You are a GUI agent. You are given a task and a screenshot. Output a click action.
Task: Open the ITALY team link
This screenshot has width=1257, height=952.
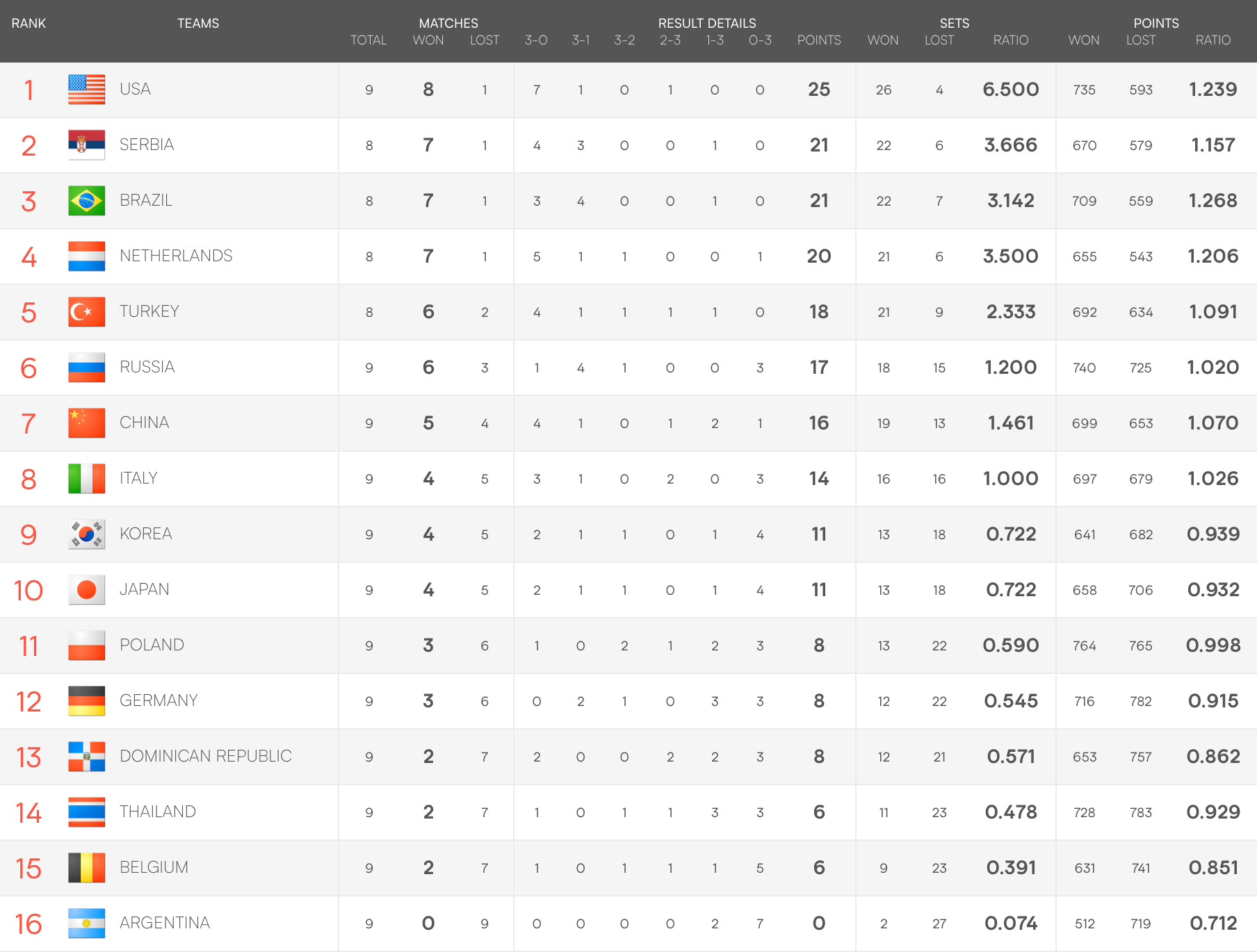click(x=138, y=478)
